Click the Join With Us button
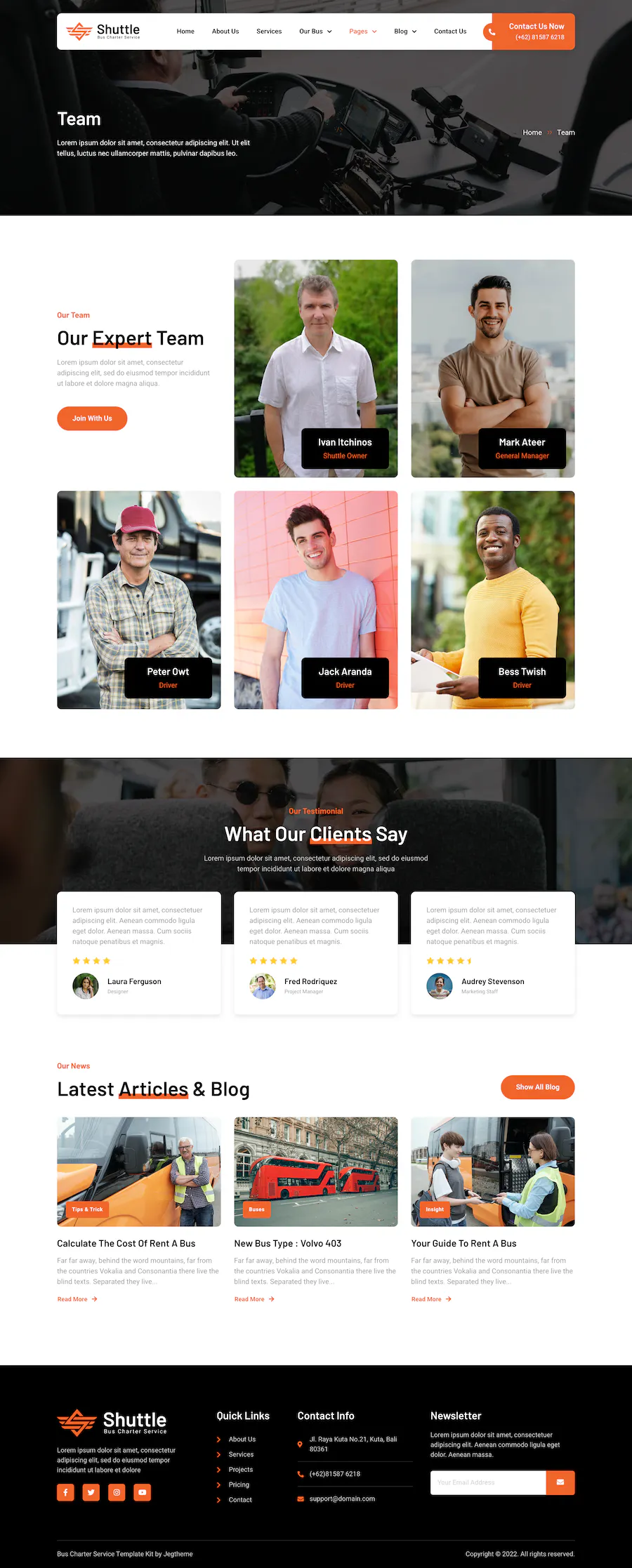Image resolution: width=632 pixels, height=1568 pixels. point(92,418)
